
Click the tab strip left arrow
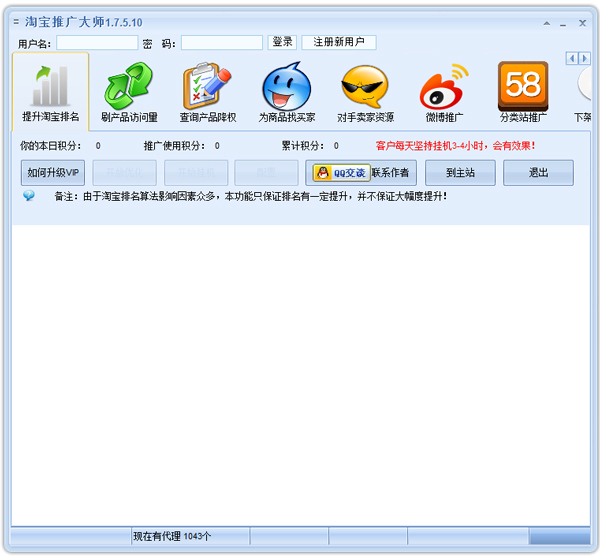(x=572, y=59)
